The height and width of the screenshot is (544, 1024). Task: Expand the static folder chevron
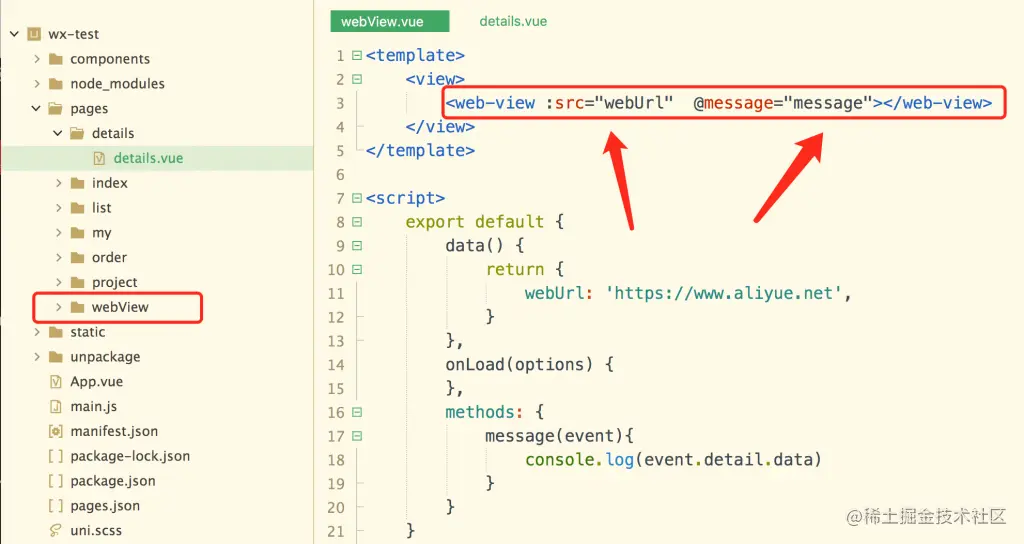point(37,332)
